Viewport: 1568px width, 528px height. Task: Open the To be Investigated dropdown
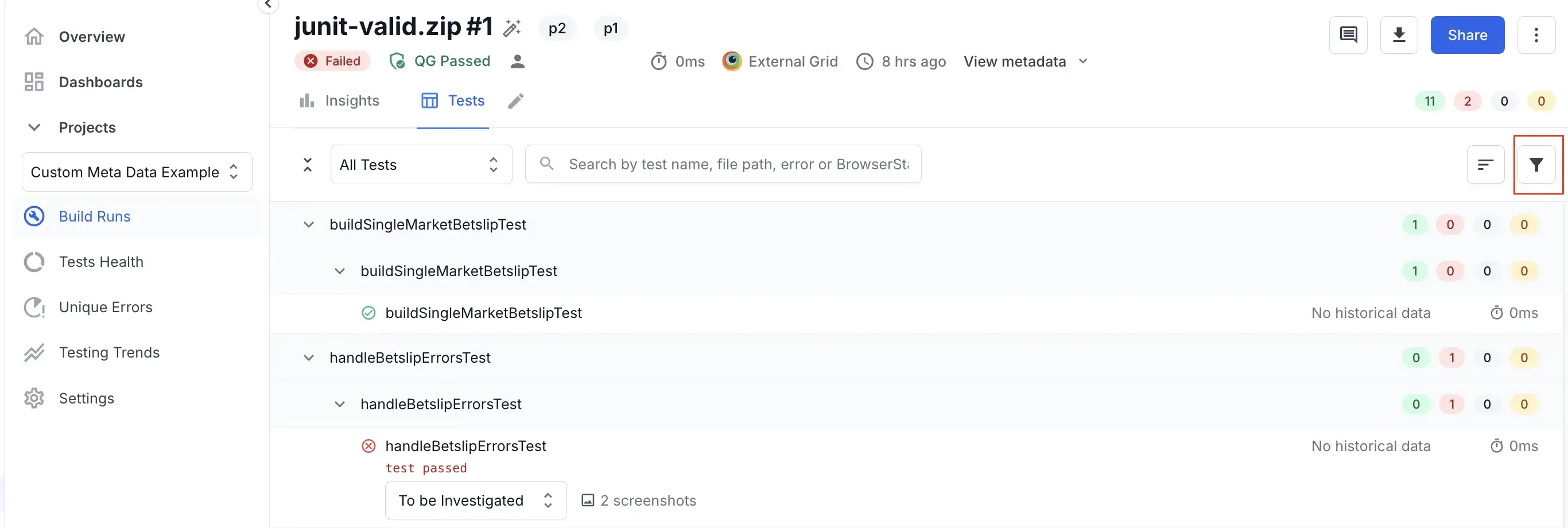[x=475, y=500]
